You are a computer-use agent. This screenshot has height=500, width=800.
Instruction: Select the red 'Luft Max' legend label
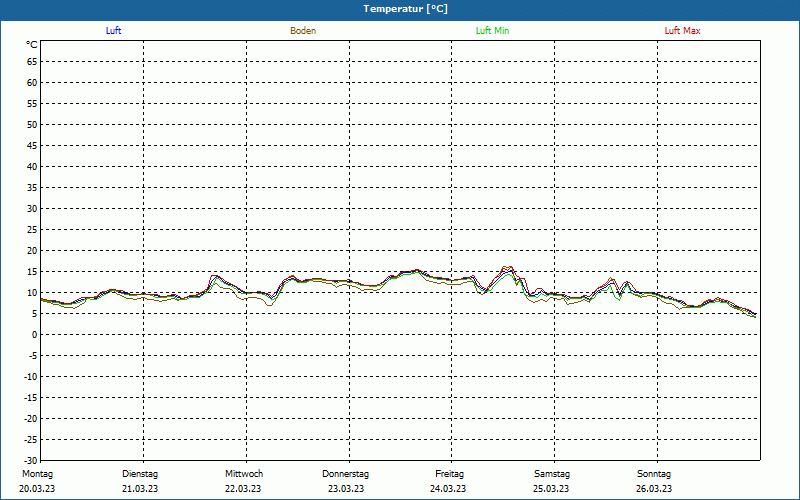coord(682,31)
